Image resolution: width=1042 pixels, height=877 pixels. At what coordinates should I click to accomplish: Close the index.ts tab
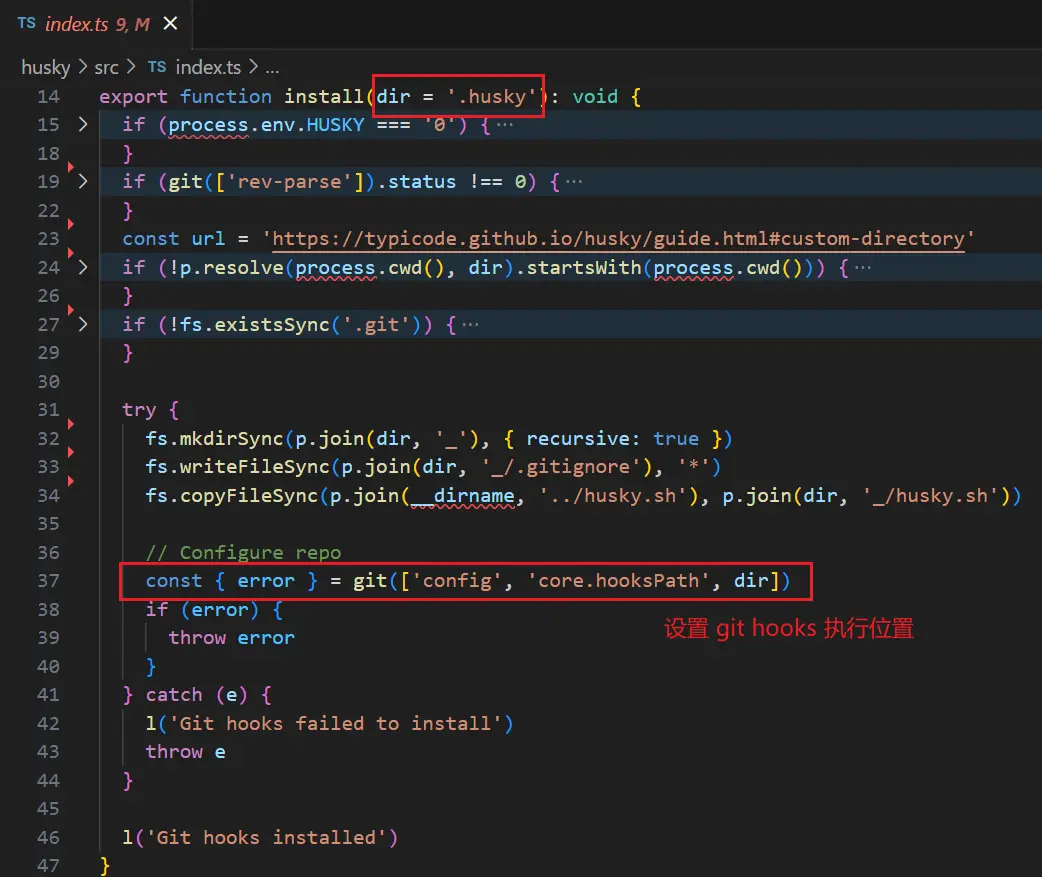(x=170, y=24)
